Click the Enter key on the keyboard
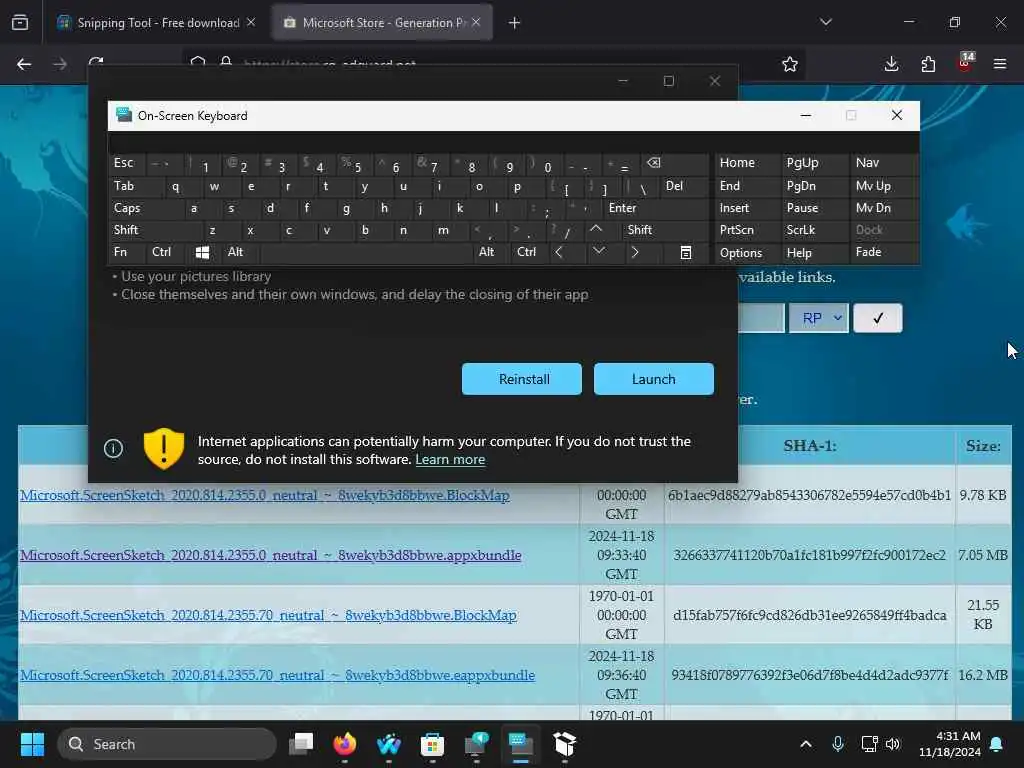The width and height of the screenshot is (1024, 768). (x=656, y=208)
